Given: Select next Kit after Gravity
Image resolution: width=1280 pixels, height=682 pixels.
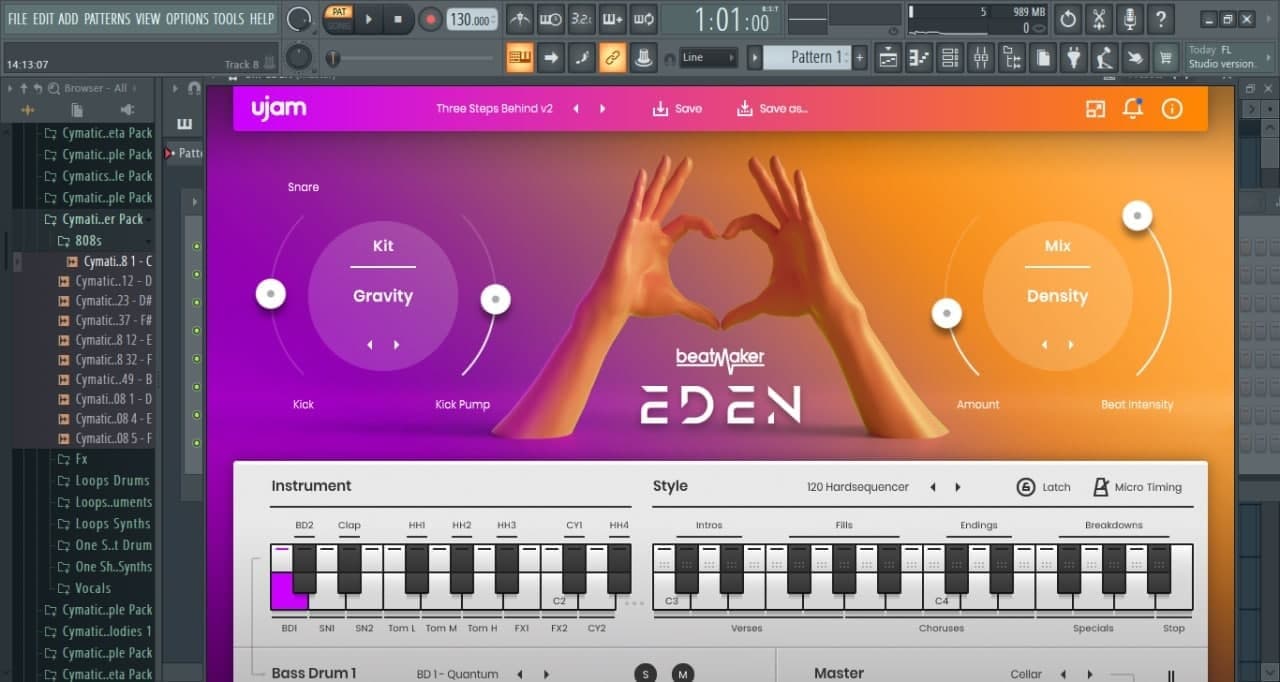Looking at the screenshot, I should click(396, 344).
